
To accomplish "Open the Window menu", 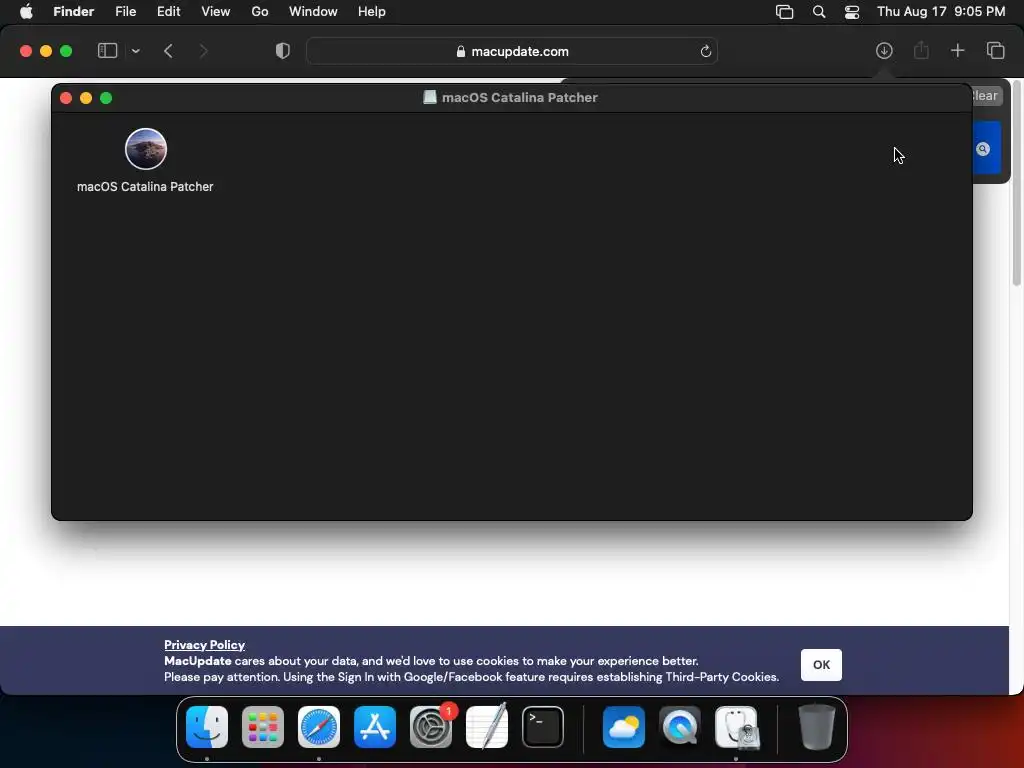I will (x=313, y=12).
